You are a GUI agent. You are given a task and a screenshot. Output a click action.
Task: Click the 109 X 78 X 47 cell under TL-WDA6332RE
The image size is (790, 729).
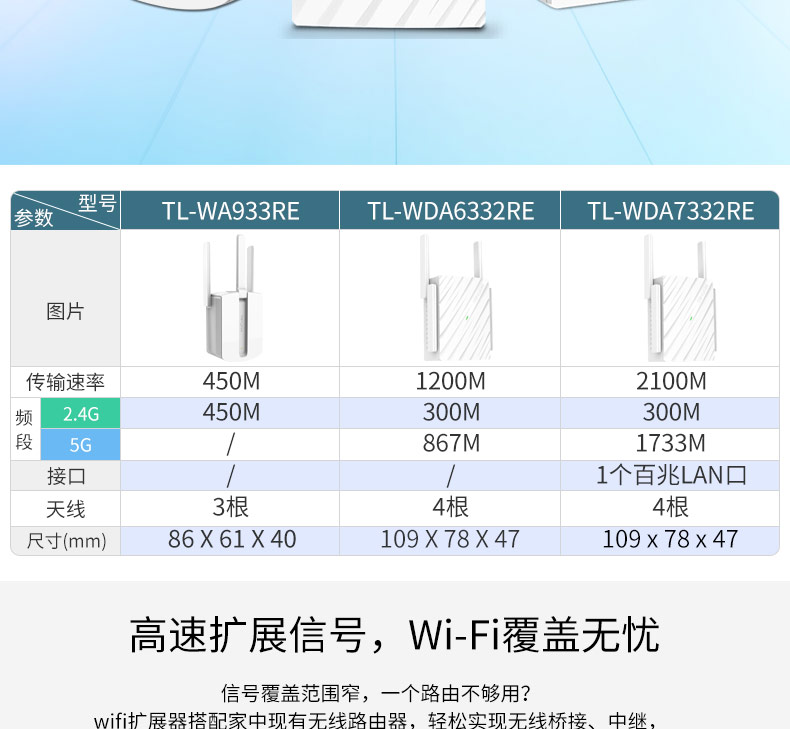450,539
